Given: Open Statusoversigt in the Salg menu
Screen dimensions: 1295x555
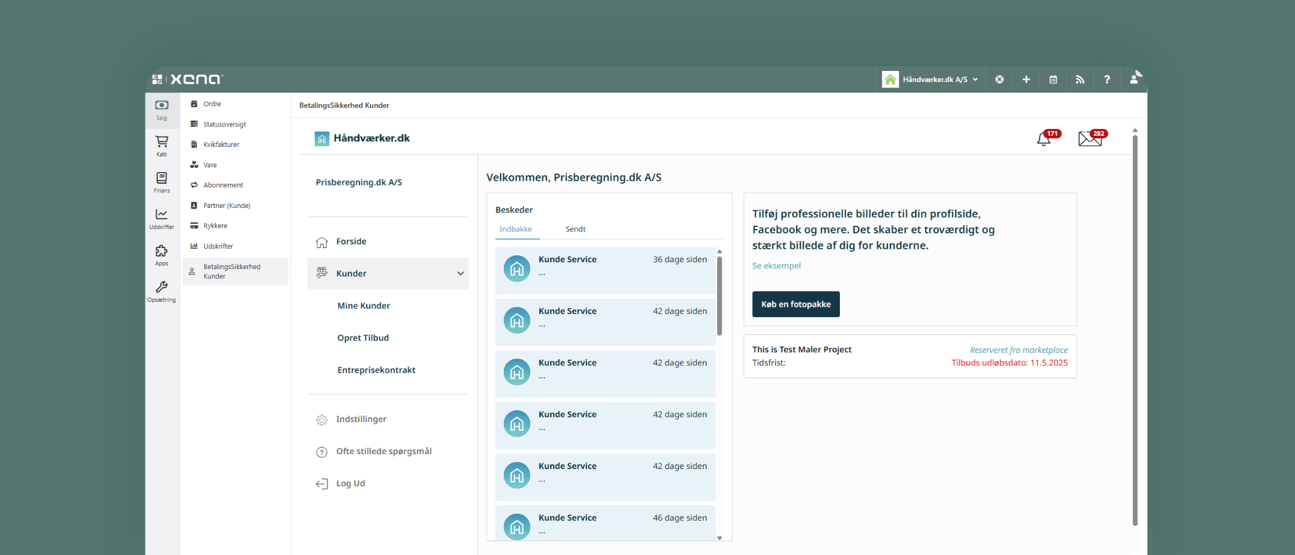Looking at the screenshot, I should [x=224, y=124].
